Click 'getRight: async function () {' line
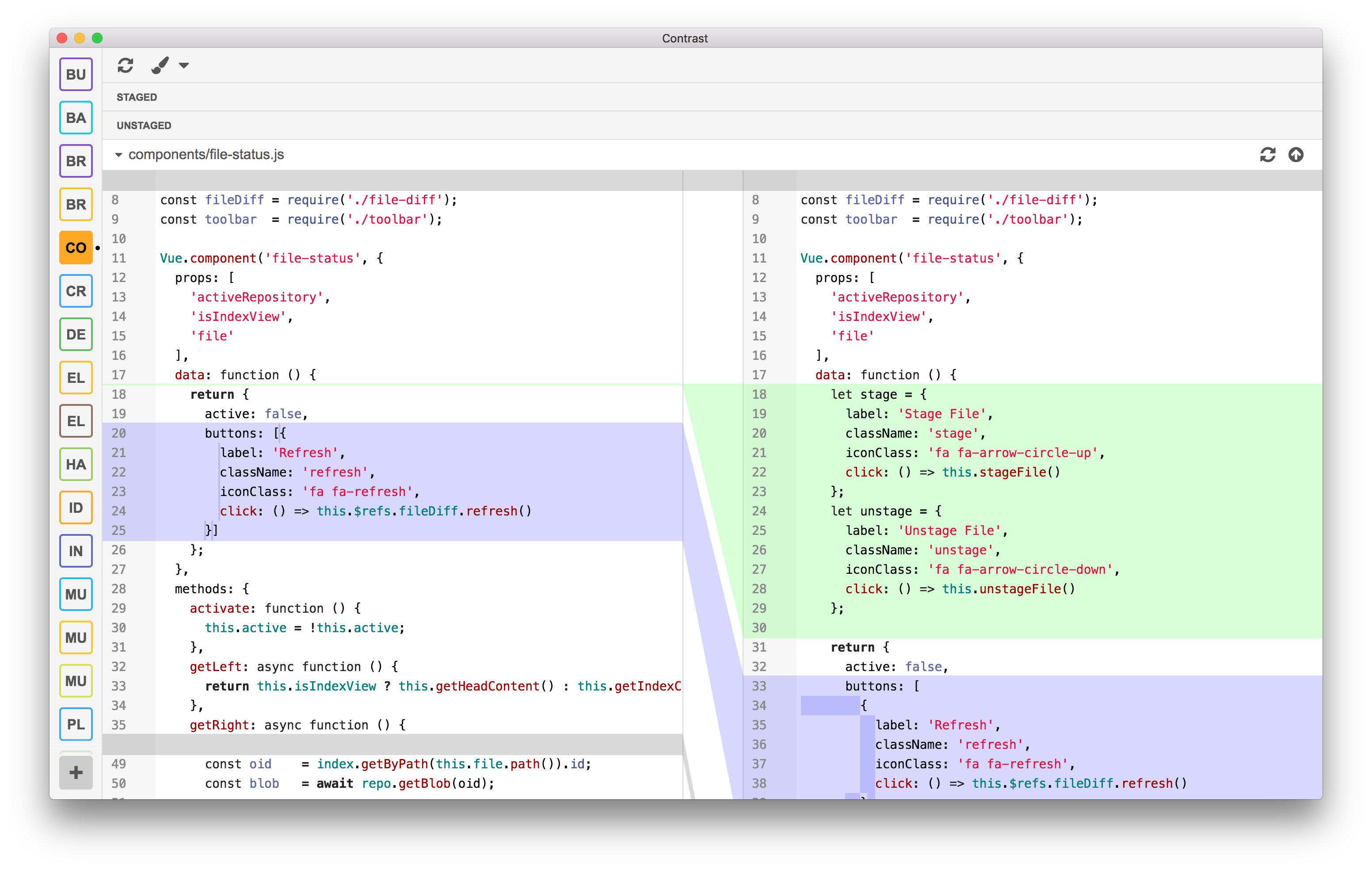Viewport: 1372px width, 870px height. (x=297, y=725)
